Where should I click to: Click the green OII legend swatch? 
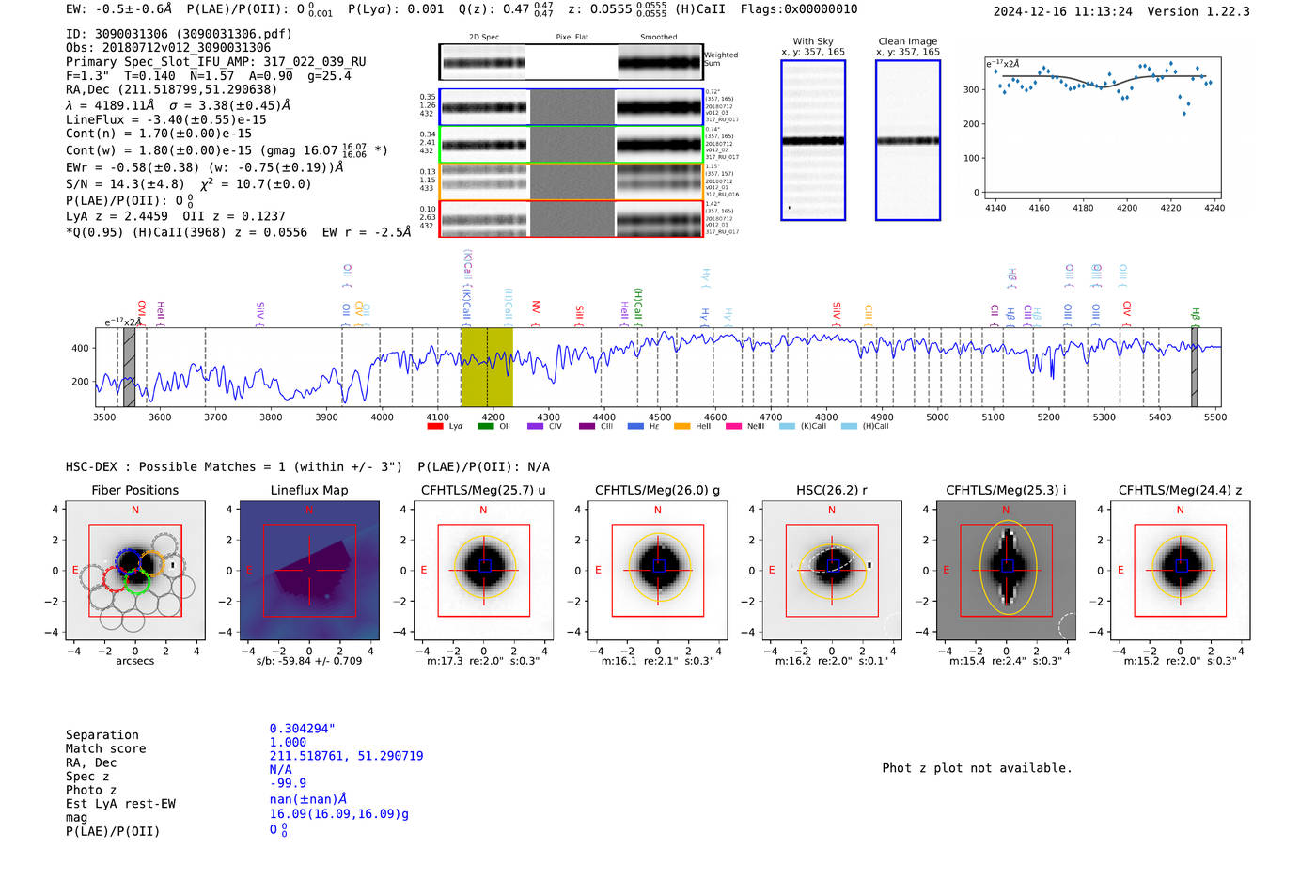[485, 426]
